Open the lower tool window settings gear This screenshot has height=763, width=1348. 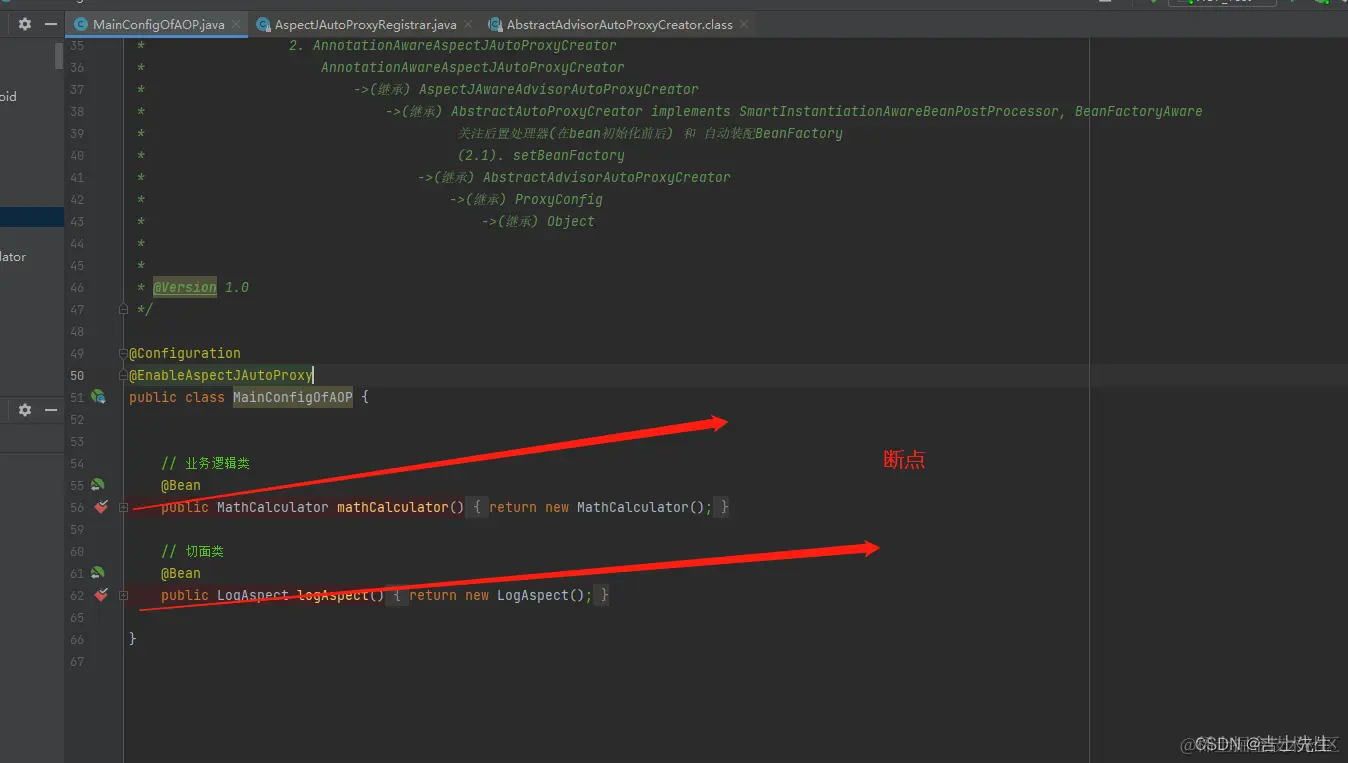(25, 410)
